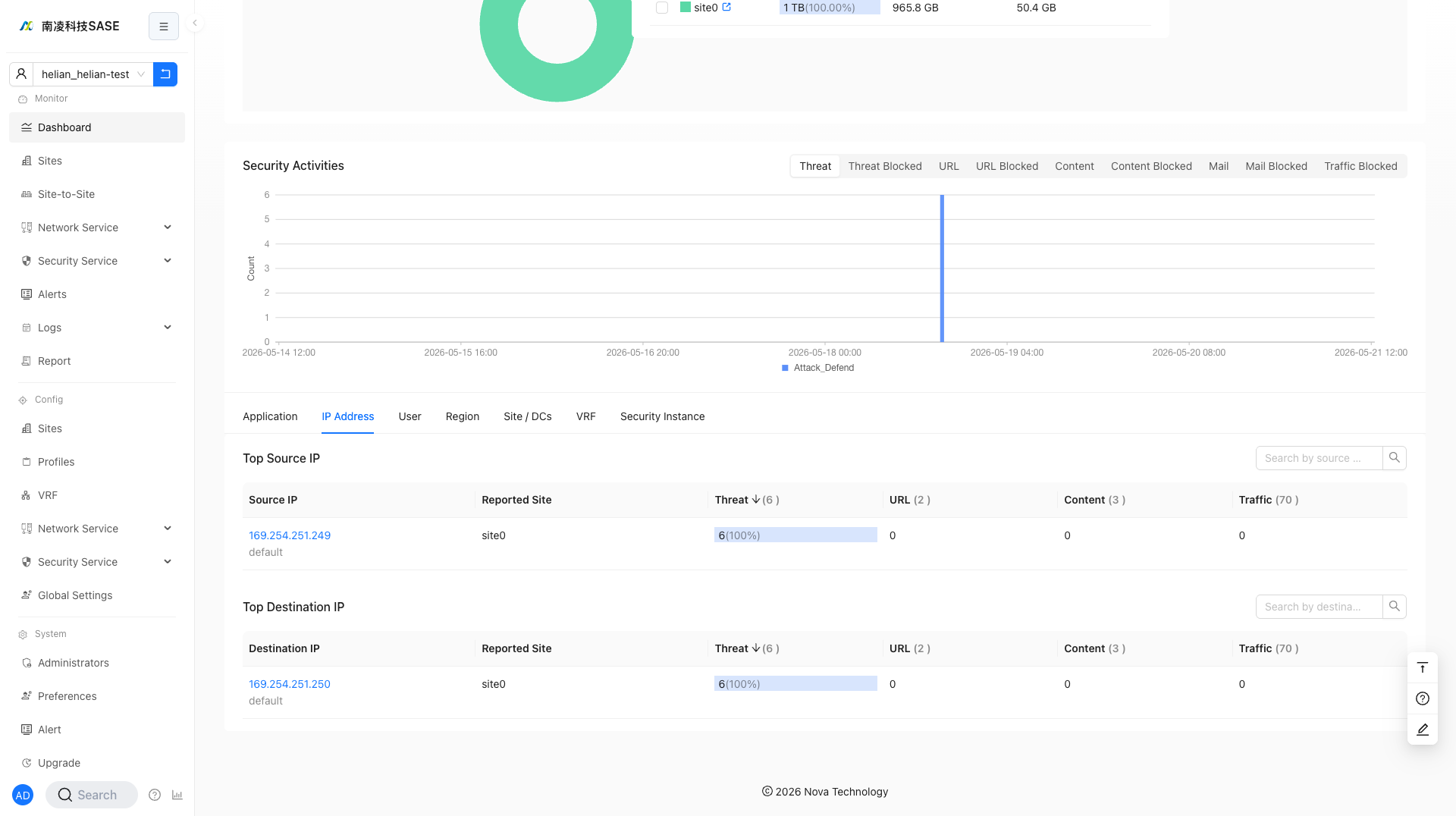
Task: Click the user profile icon beside tenant name
Action: [21, 74]
